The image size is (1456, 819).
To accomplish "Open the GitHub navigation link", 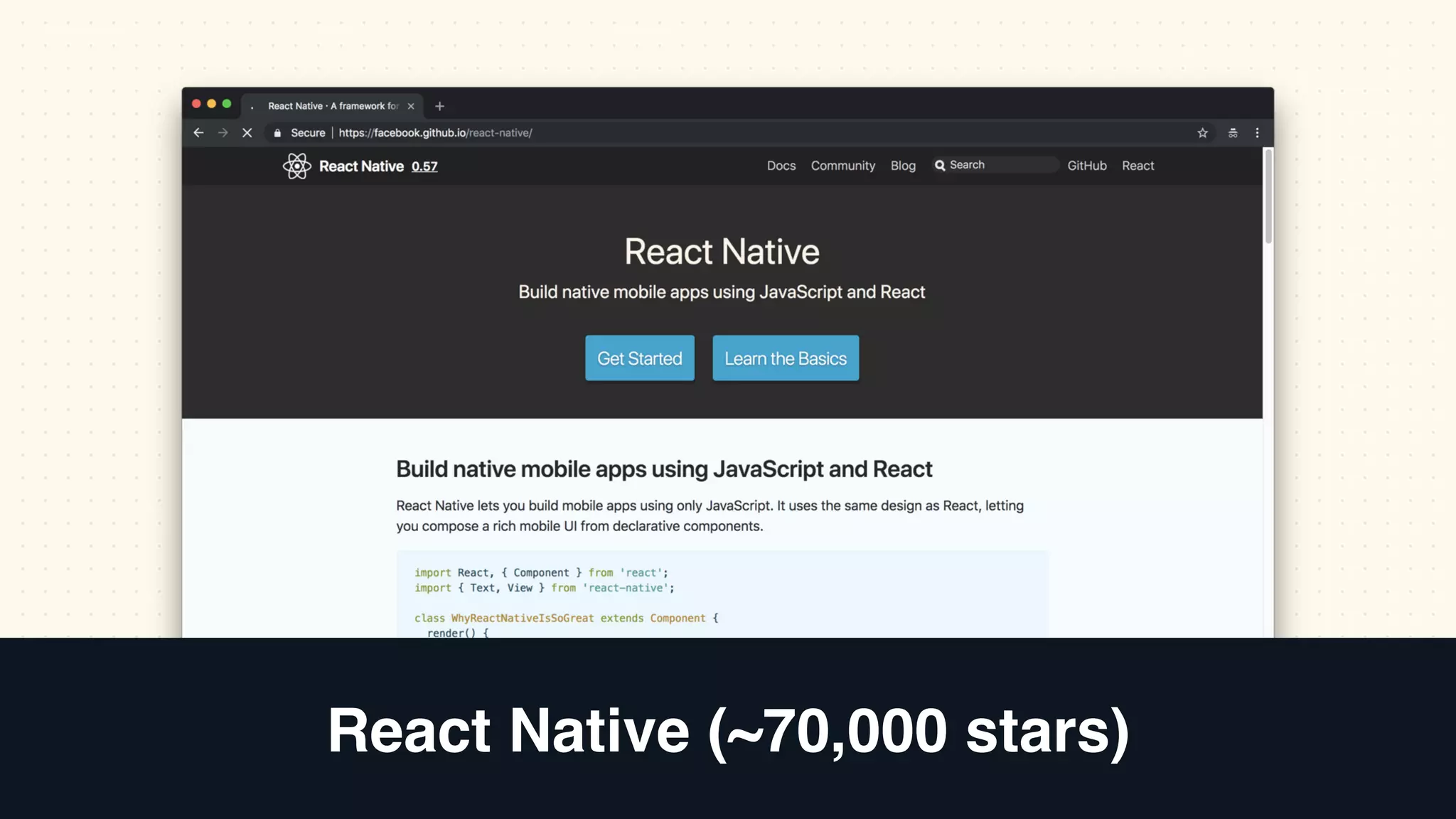I will click(1087, 166).
